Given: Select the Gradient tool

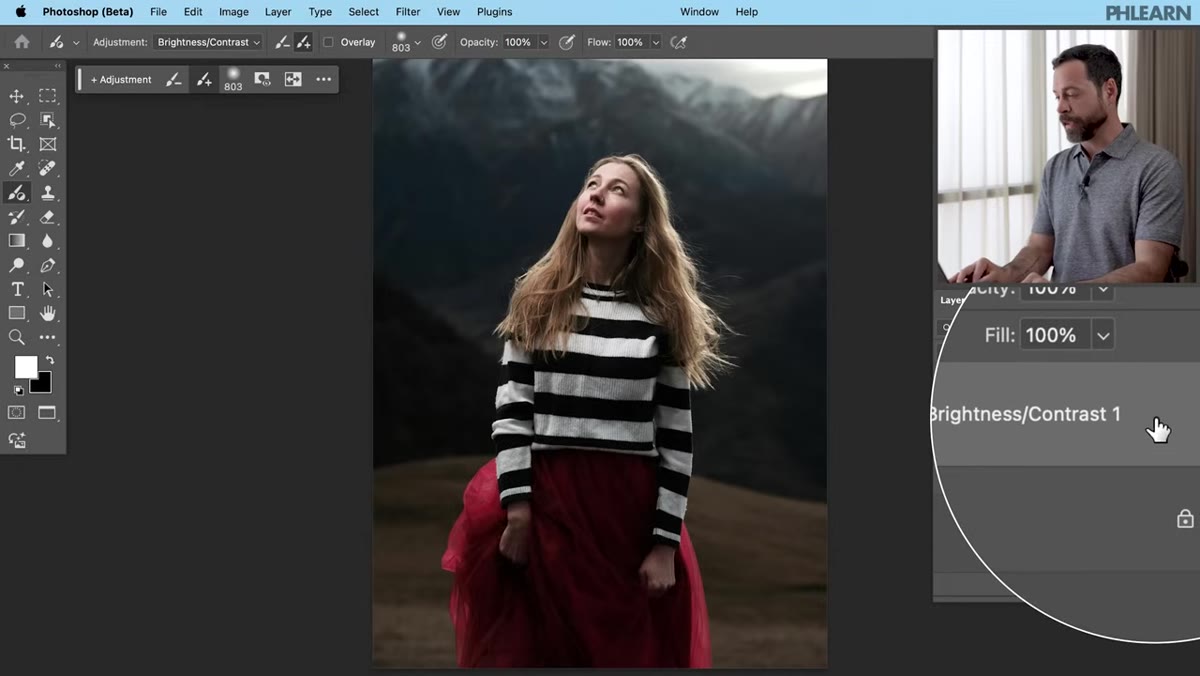Looking at the screenshot, I should [17, 241].
